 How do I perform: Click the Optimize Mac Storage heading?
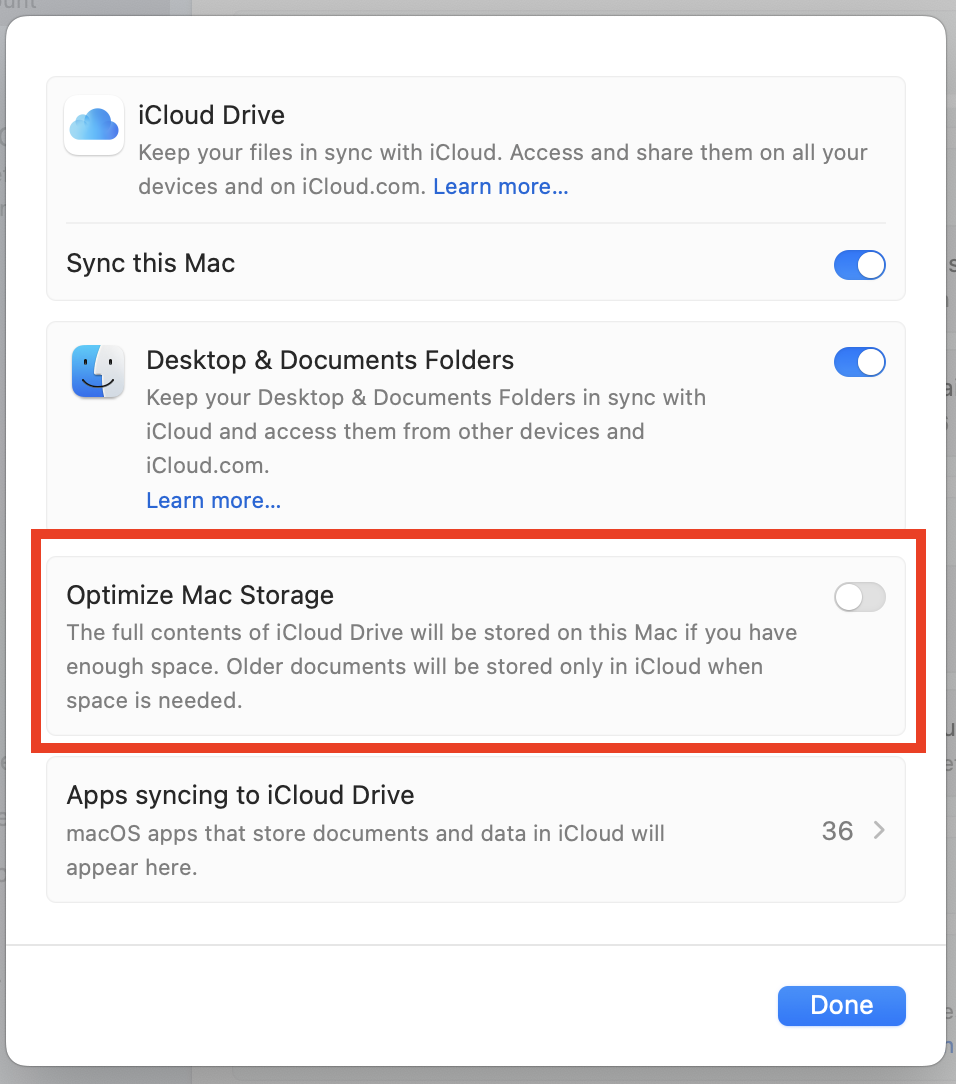[200, 595]
